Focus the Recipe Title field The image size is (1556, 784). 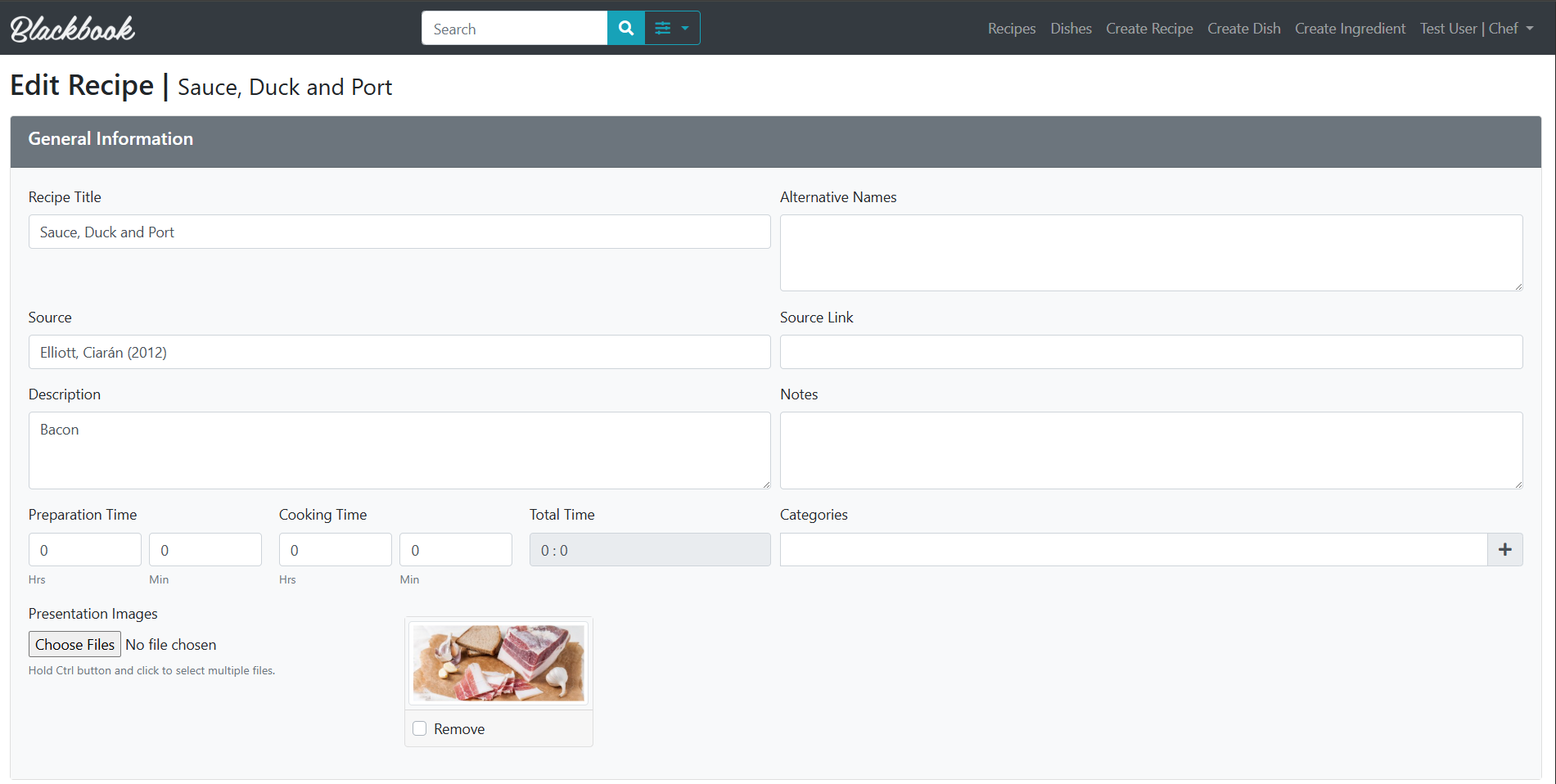(399, 232)
